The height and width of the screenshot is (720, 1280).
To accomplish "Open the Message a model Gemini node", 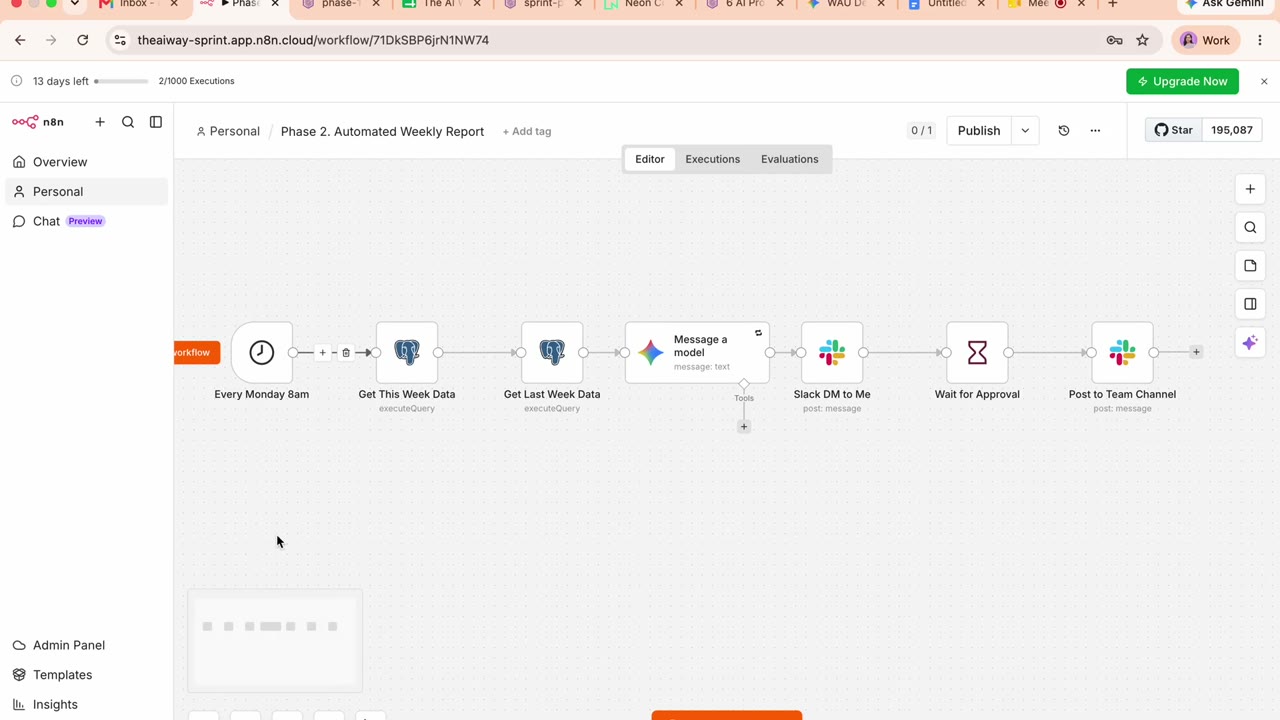I will pos(697,352).
